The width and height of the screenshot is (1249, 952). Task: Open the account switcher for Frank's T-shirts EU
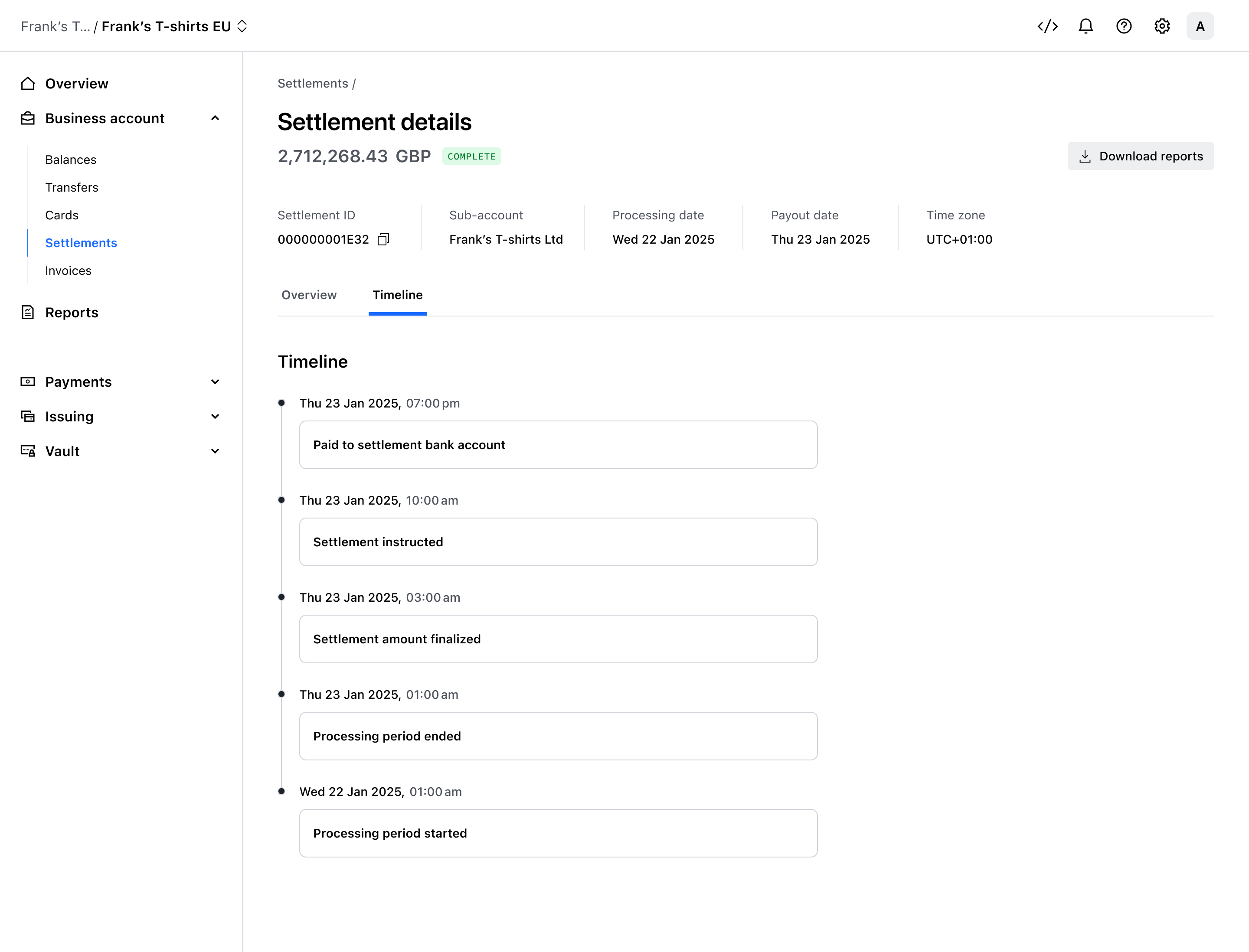242,26
